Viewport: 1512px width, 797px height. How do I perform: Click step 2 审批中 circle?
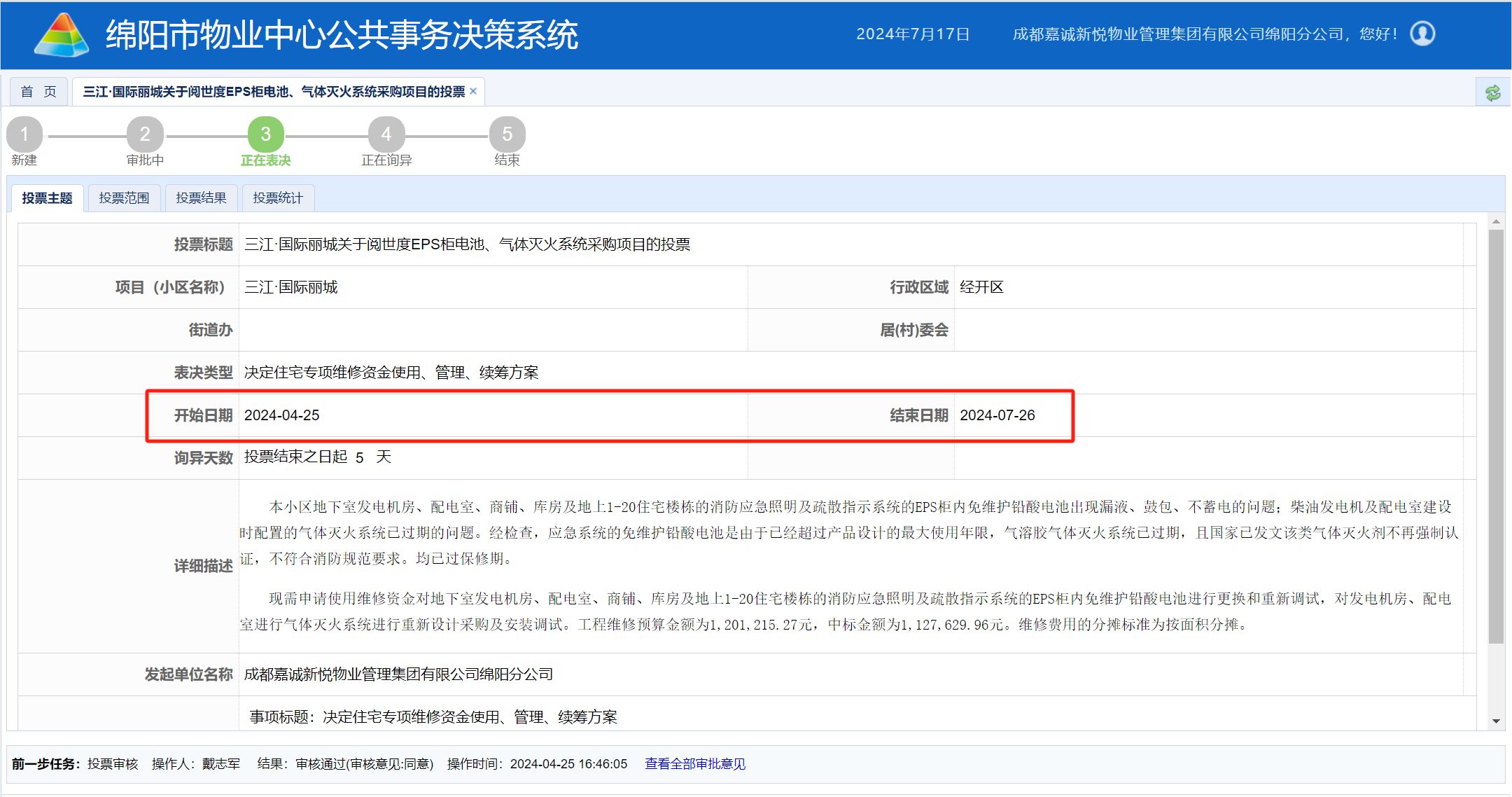145,134
